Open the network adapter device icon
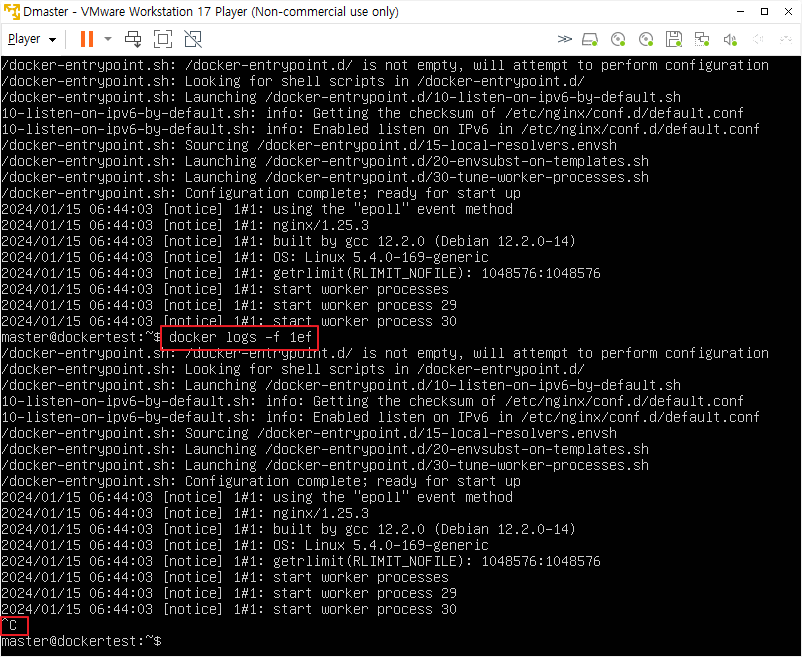Screen dimensions: 802x657 click(x=702, y=39)
